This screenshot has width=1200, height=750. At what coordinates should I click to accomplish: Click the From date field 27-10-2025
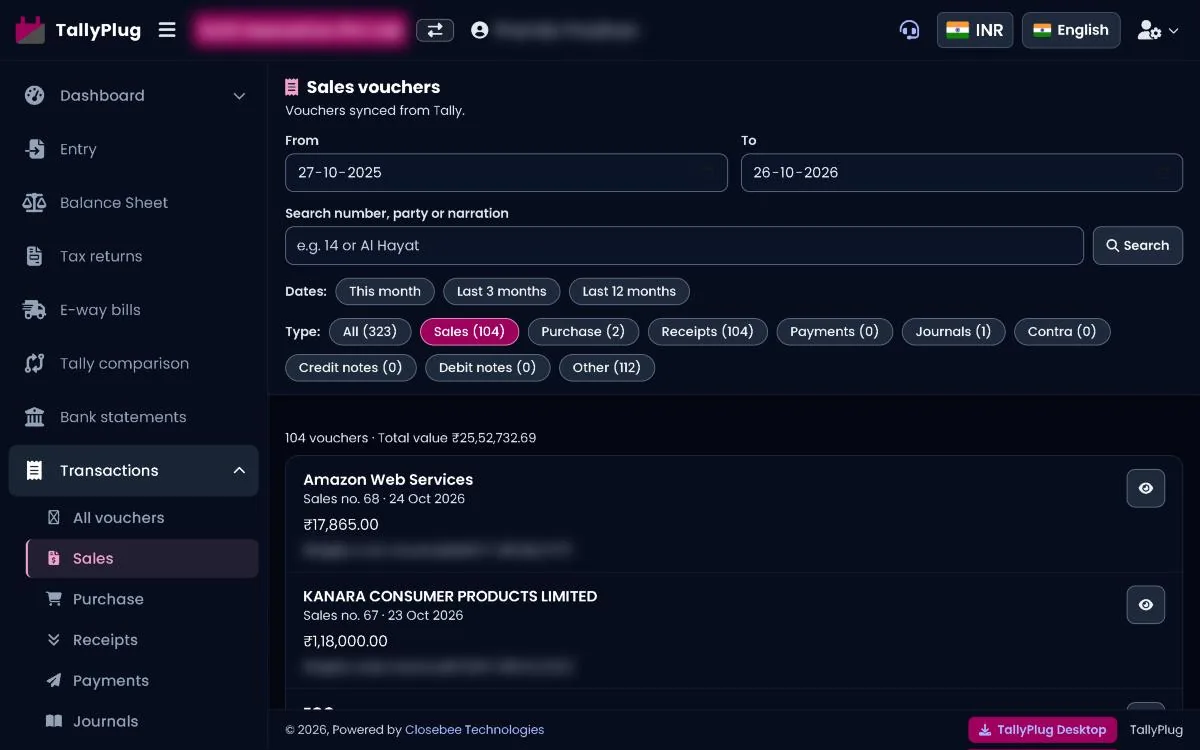pos(506,172)
